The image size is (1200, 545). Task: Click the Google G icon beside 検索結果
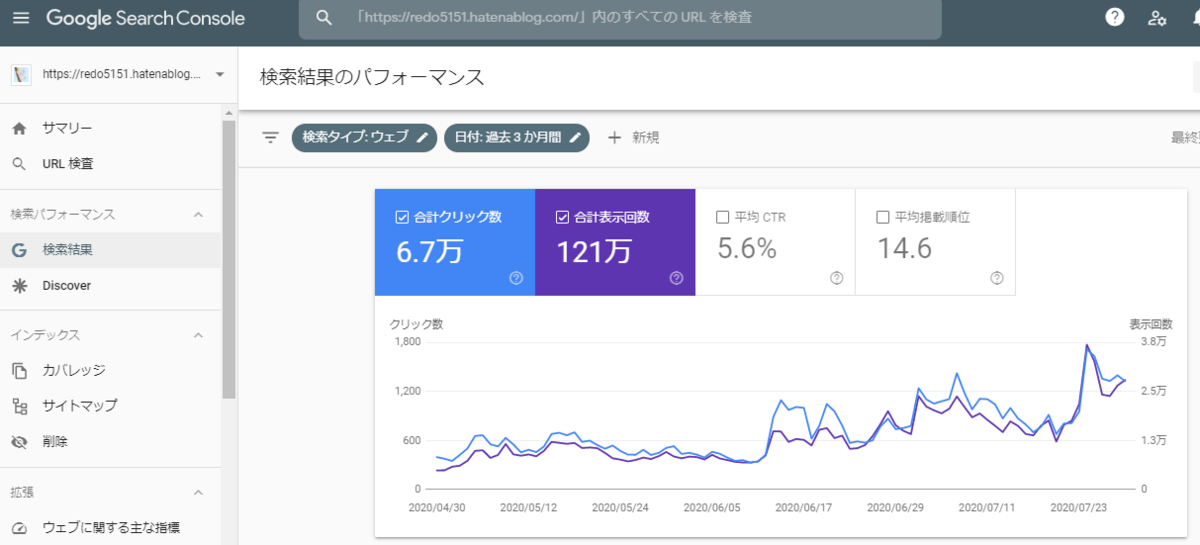(x=19, y=250)
